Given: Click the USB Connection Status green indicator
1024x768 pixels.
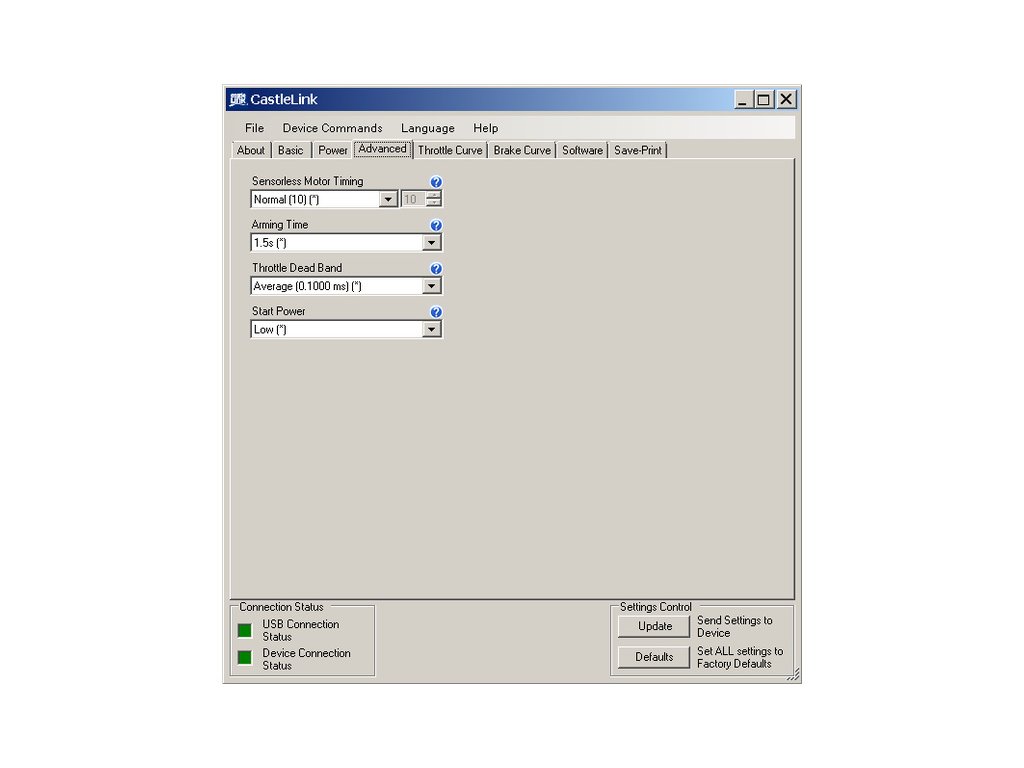Looking at the screenshot, I should pos(245,630).
